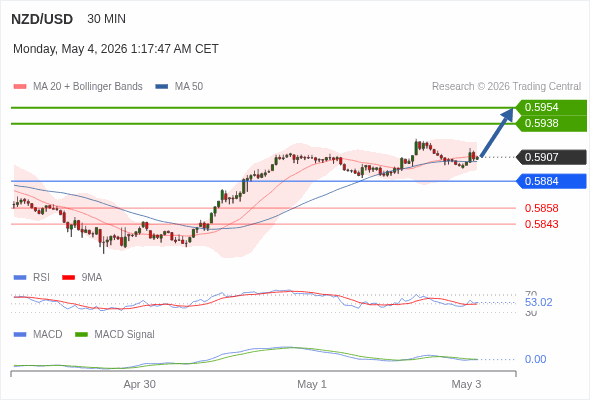The image size is (590, 400).
Task: Select the 0.5938 resistance price tag
Action: 551,123
